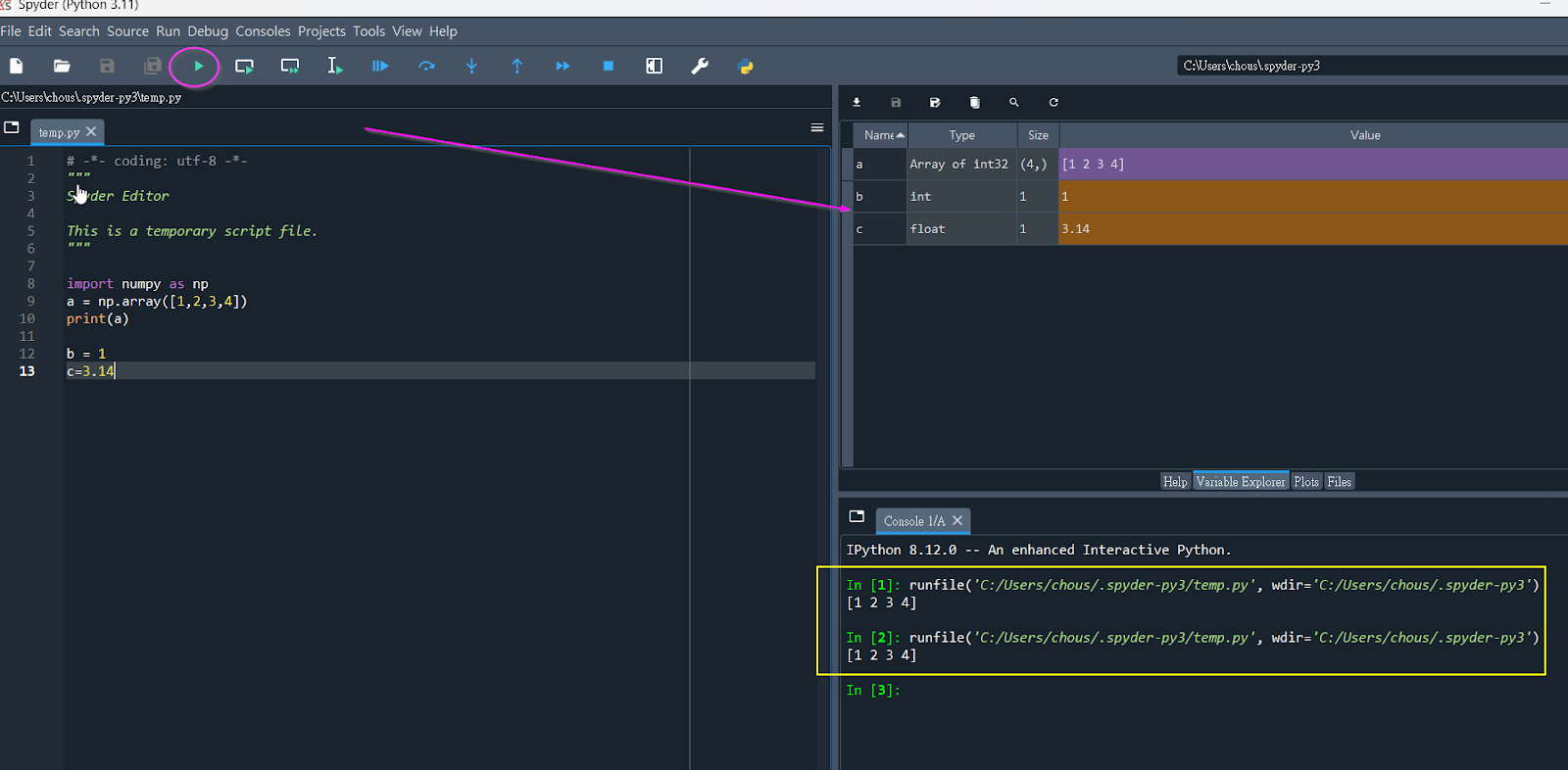Click the print(a) code line

coord(98,318)
